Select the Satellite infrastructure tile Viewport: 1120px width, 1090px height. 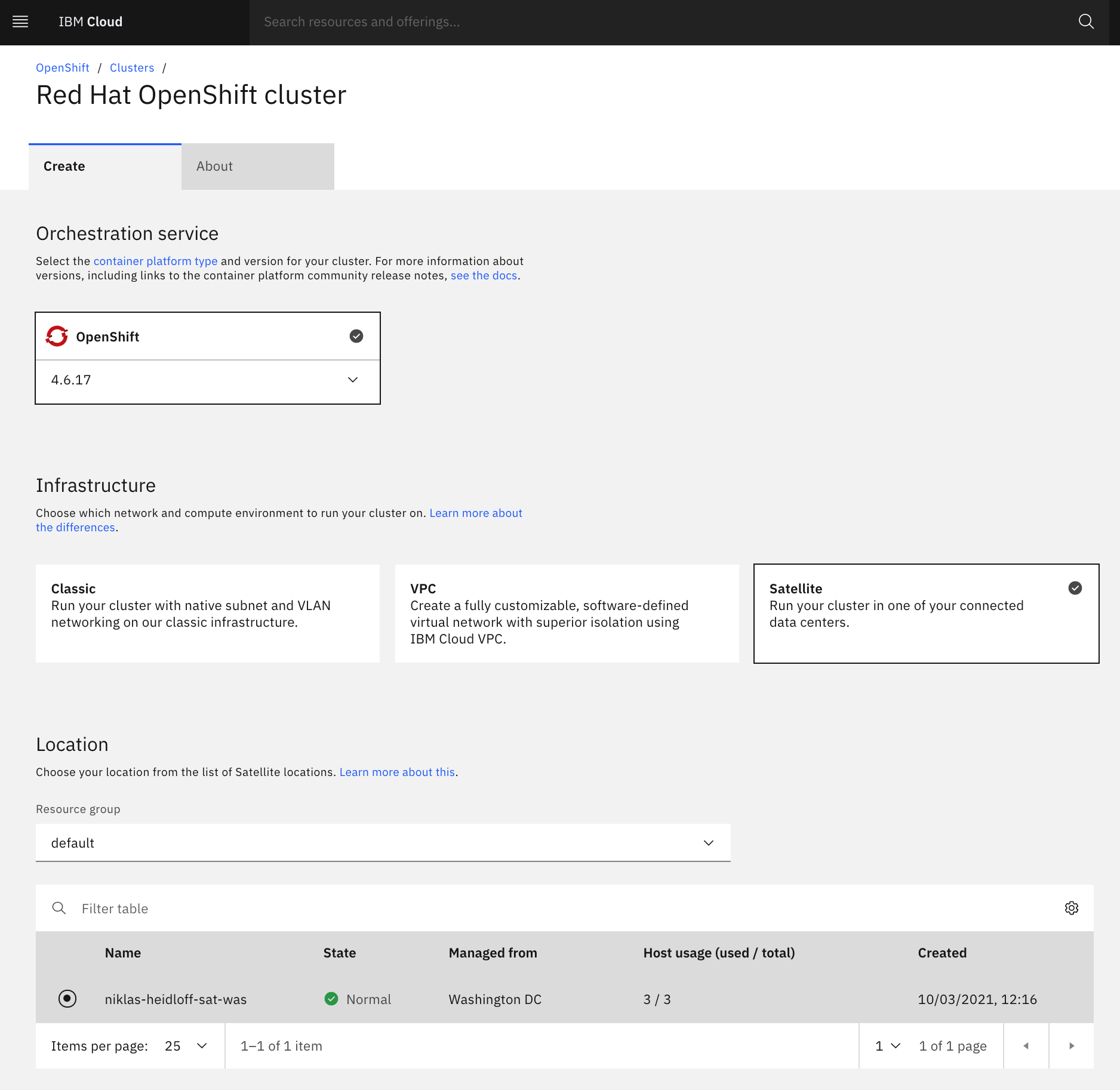tap(927, 614)
